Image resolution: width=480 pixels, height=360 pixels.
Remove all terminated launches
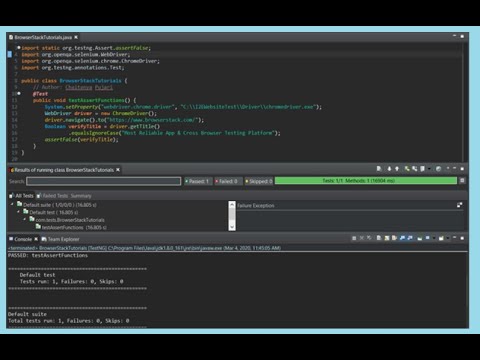click(369, 238)
